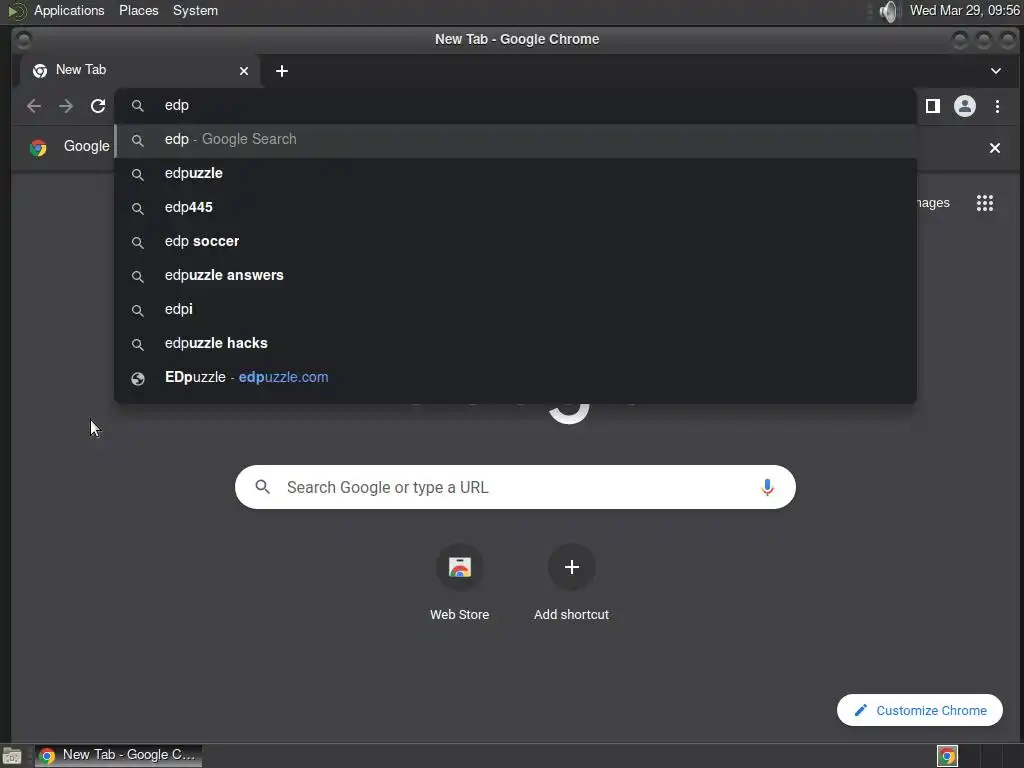Open the Places menu

pyautogui.click(x=138, y=10)
